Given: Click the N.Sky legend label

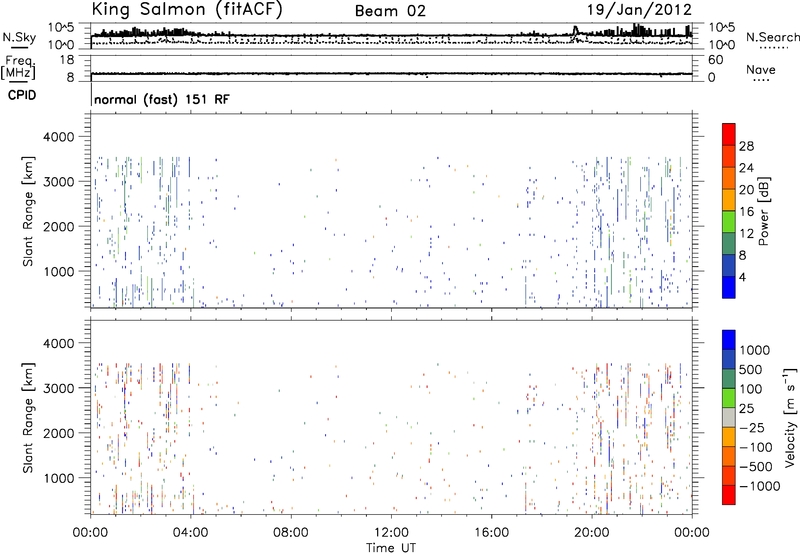Looking at the screenshot, I should [x=19, y=37].
